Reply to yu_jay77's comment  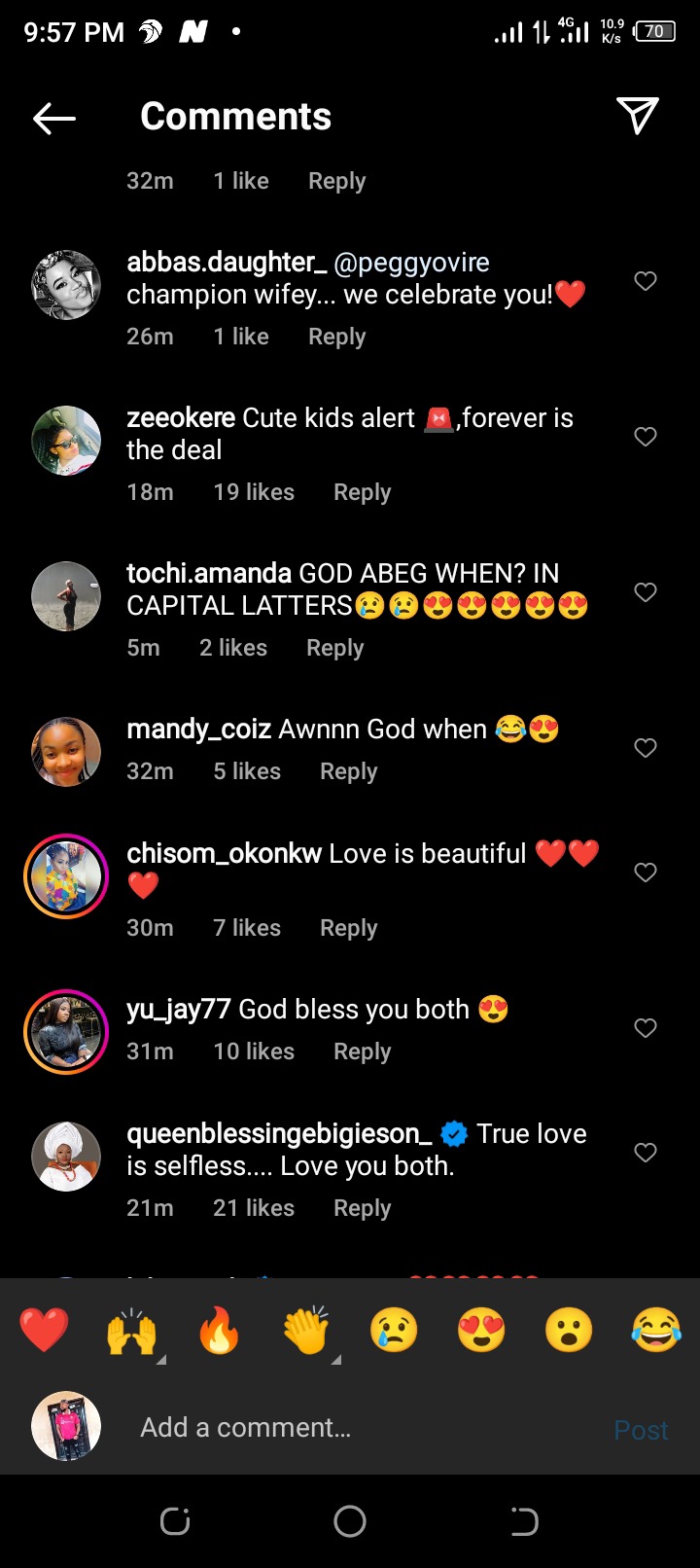(362, 1051)
